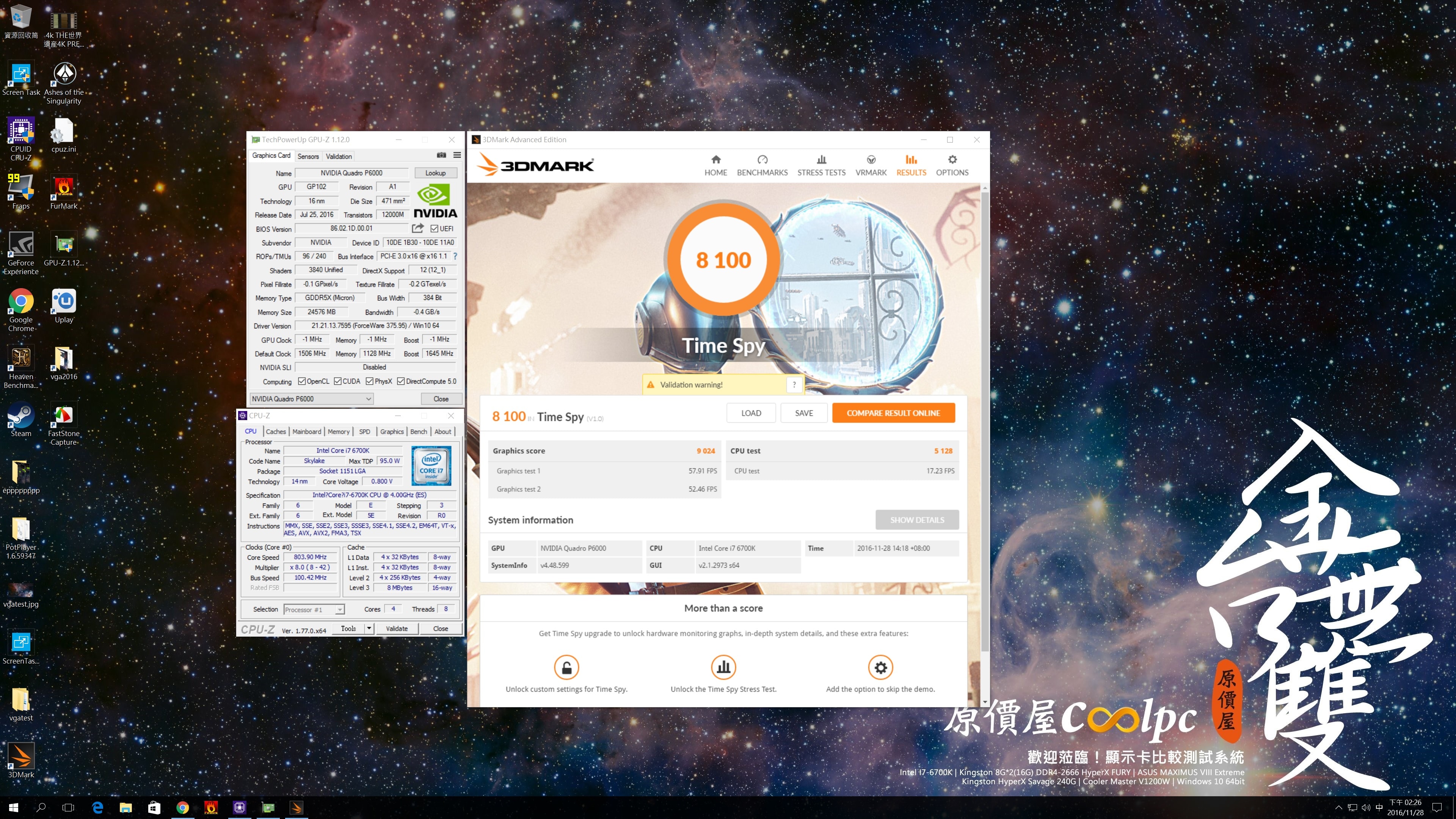Viewport: 1456px width, 819px height.
Task: Click the SHOW DETAILS button
Action: coord(917,519)
